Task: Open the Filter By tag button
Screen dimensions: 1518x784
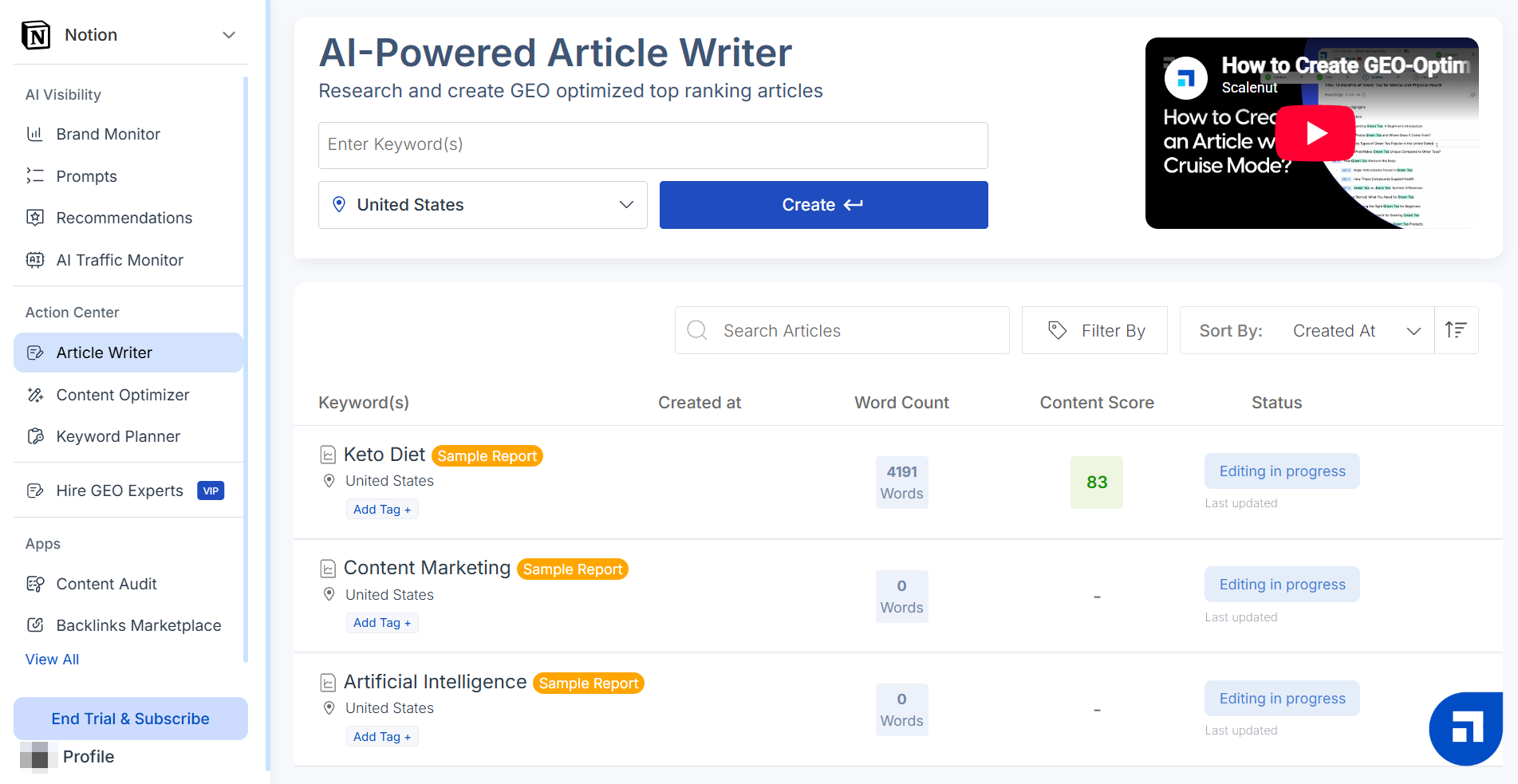Action: [x=1094, y=330]
